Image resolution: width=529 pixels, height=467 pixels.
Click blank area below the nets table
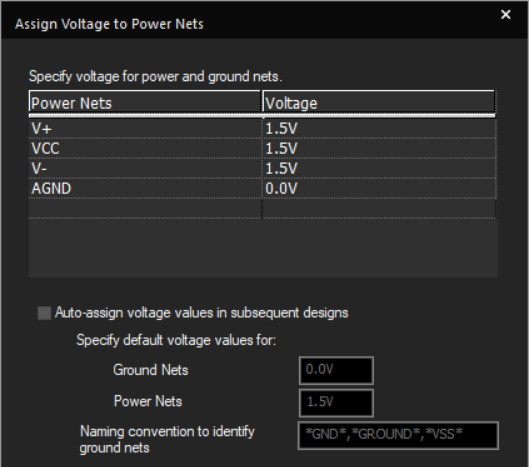(x=263, y=248)
